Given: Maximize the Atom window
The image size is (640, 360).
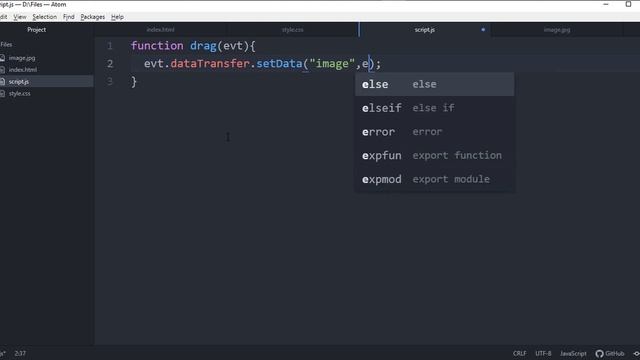Looking at the screenshot, I should tap(629, 4).
